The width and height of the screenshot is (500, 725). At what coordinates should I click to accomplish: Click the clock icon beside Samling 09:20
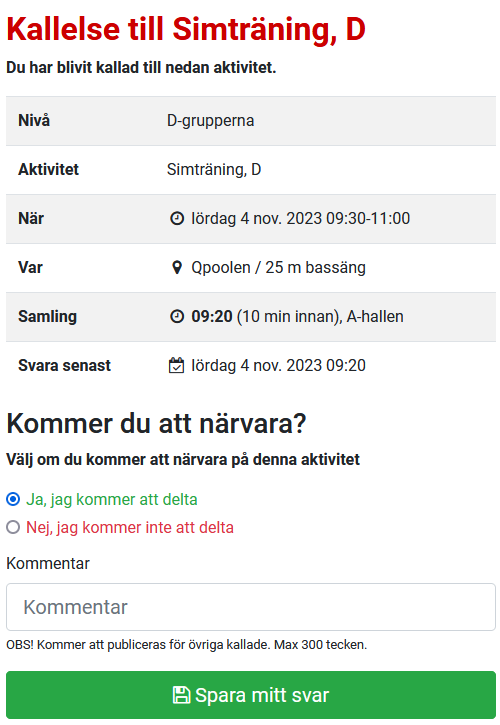click(x=177, y=316)
